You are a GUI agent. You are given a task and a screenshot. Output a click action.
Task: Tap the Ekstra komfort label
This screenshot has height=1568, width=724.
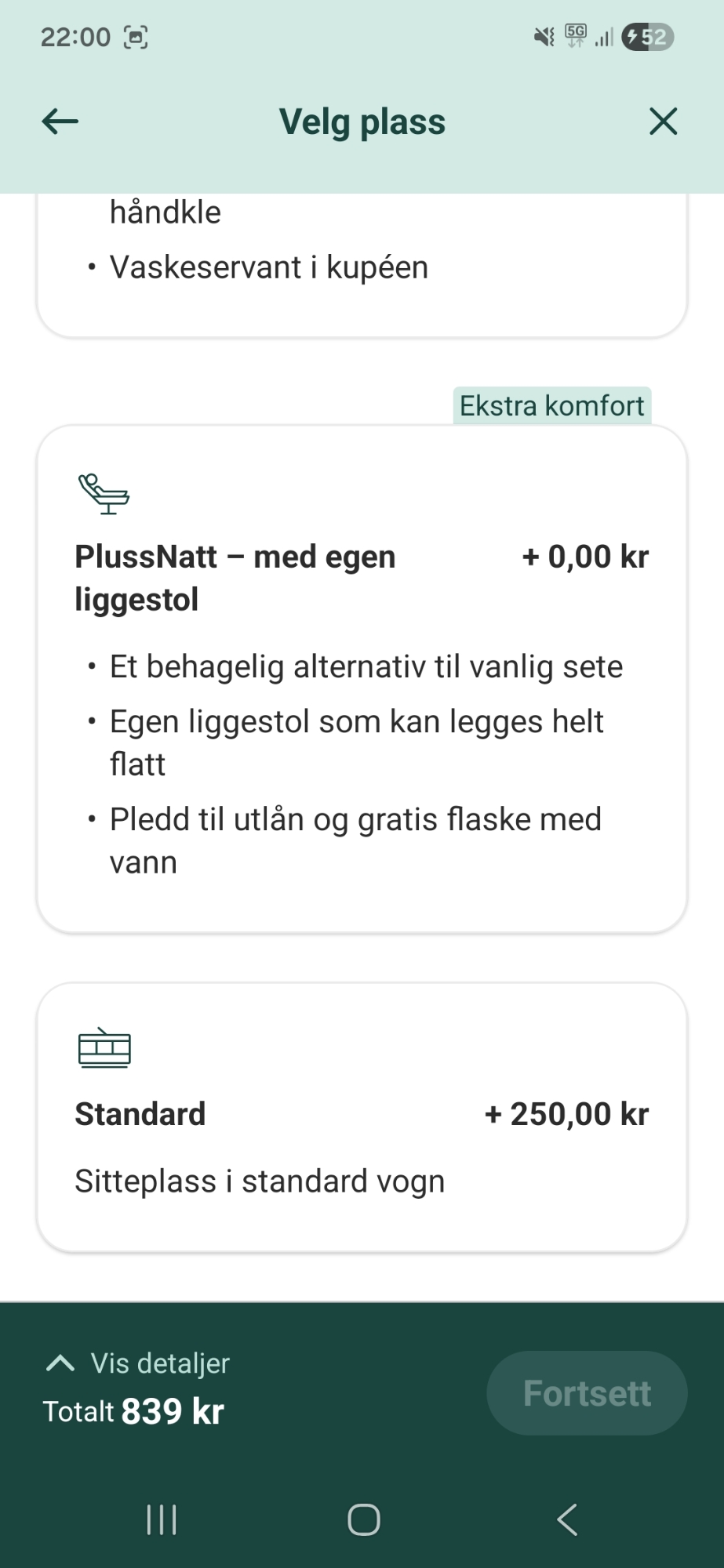551,406
